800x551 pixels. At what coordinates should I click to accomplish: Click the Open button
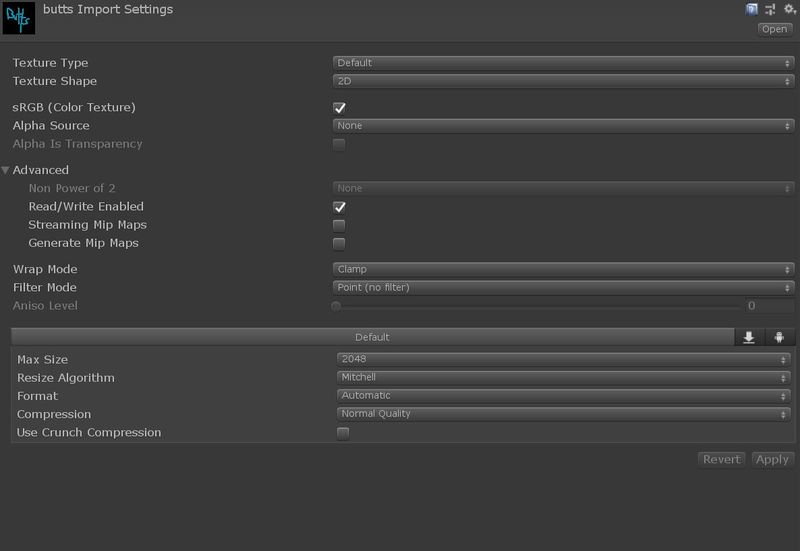[775, 29]
